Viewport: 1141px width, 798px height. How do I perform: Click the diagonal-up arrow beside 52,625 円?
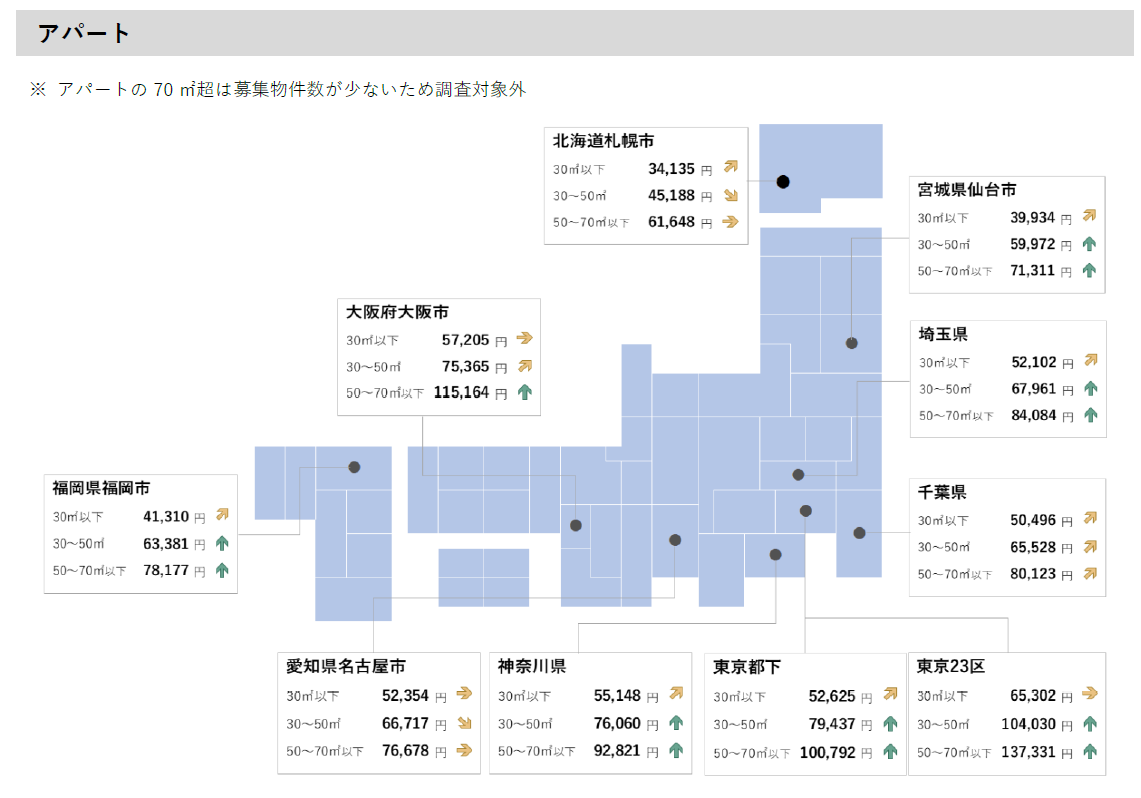point(890,694)
